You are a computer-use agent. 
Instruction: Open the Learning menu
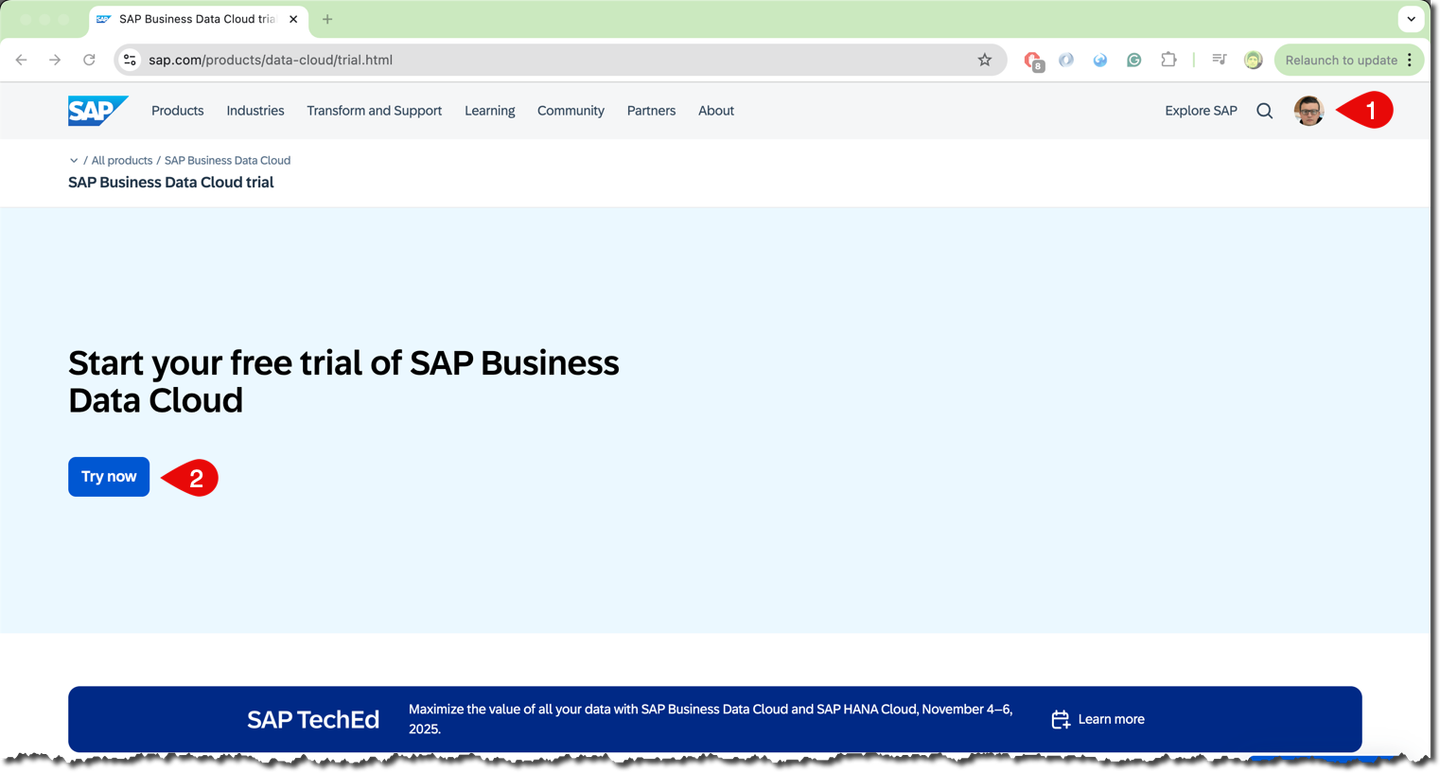(490, 111)
